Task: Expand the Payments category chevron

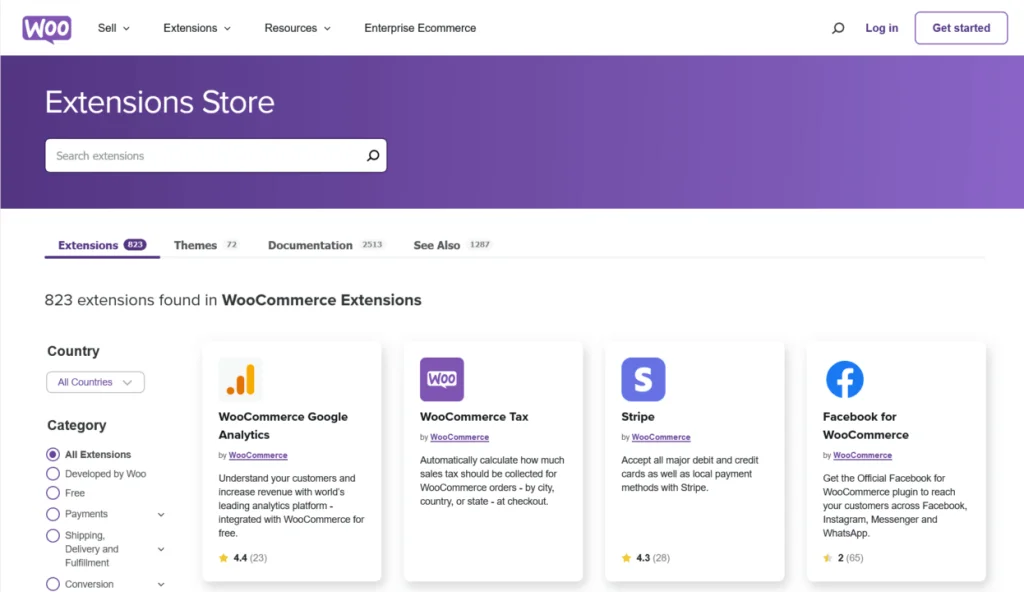Action: 161,515
